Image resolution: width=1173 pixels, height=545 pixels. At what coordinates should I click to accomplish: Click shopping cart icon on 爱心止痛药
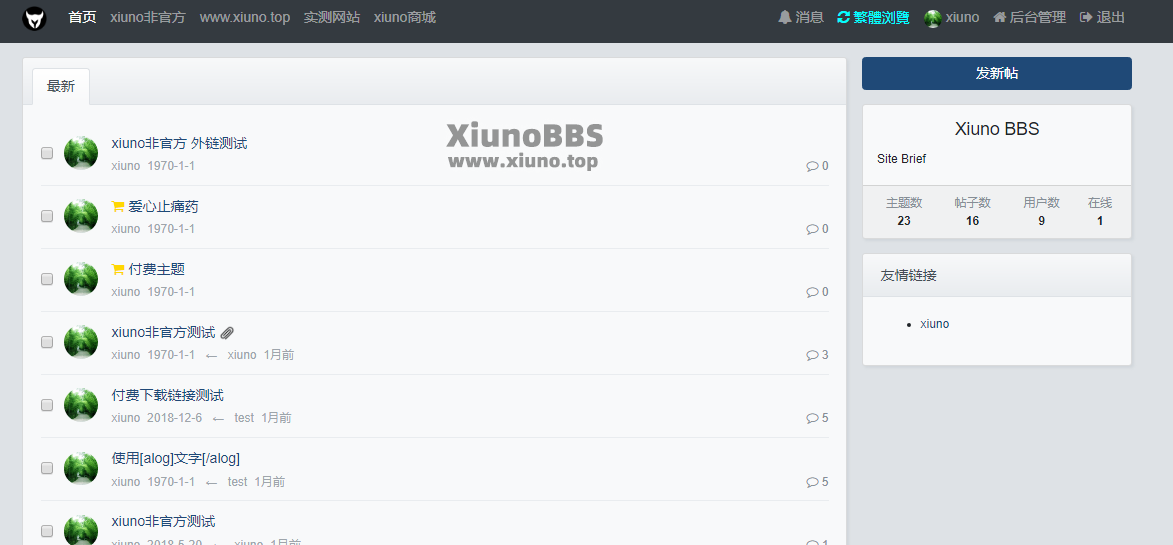point(117,206)
